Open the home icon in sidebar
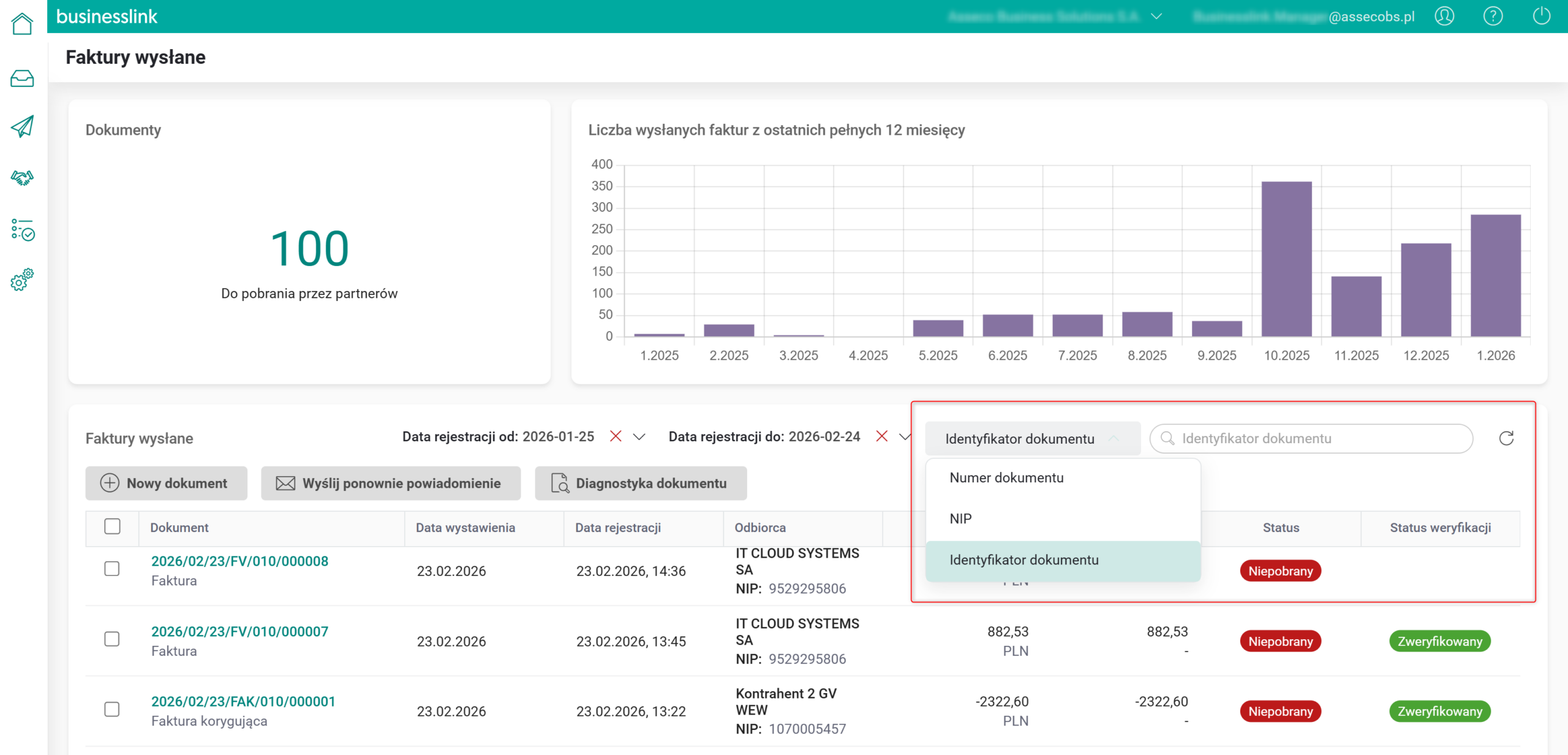The width and height of the screenshot is (1568, 755). coord(22,25)
